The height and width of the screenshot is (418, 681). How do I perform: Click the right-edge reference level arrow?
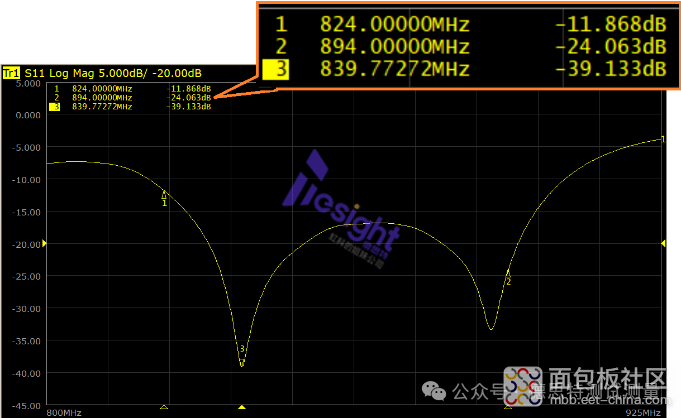[x=663, y=243]
